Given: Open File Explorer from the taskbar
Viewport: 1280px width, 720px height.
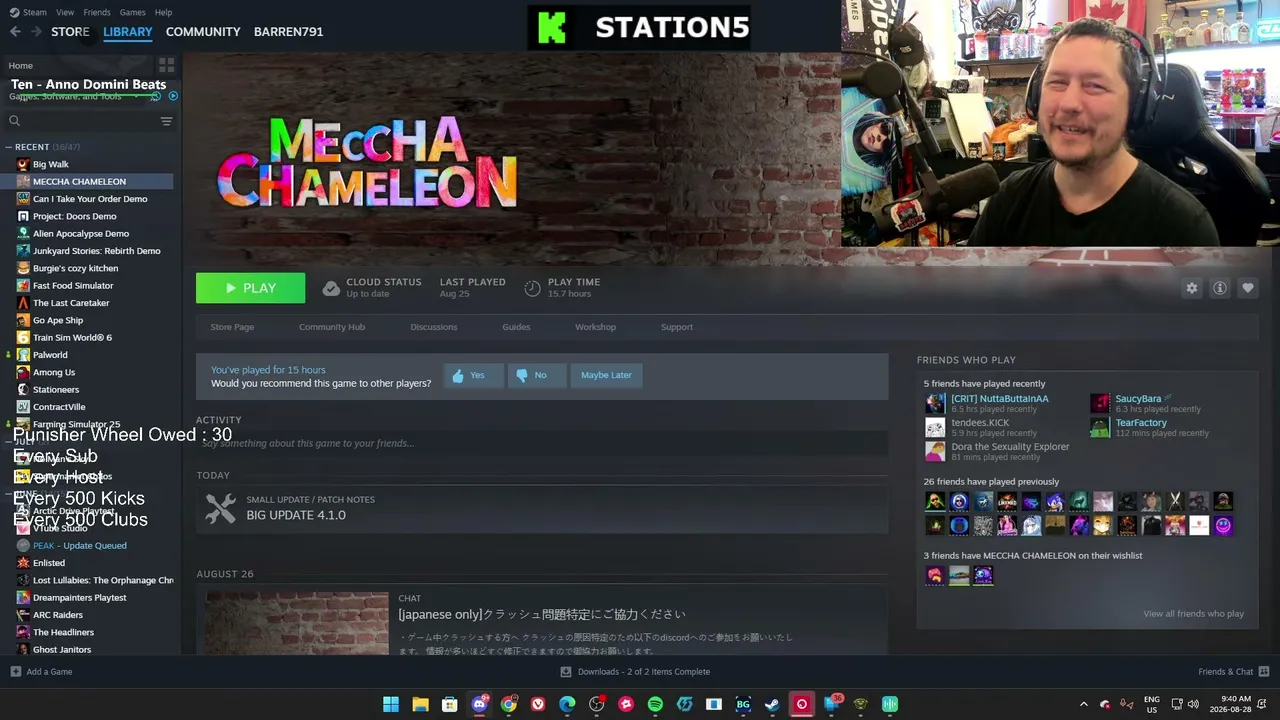Looking at the screenshot, I should [x=420, y=704].
